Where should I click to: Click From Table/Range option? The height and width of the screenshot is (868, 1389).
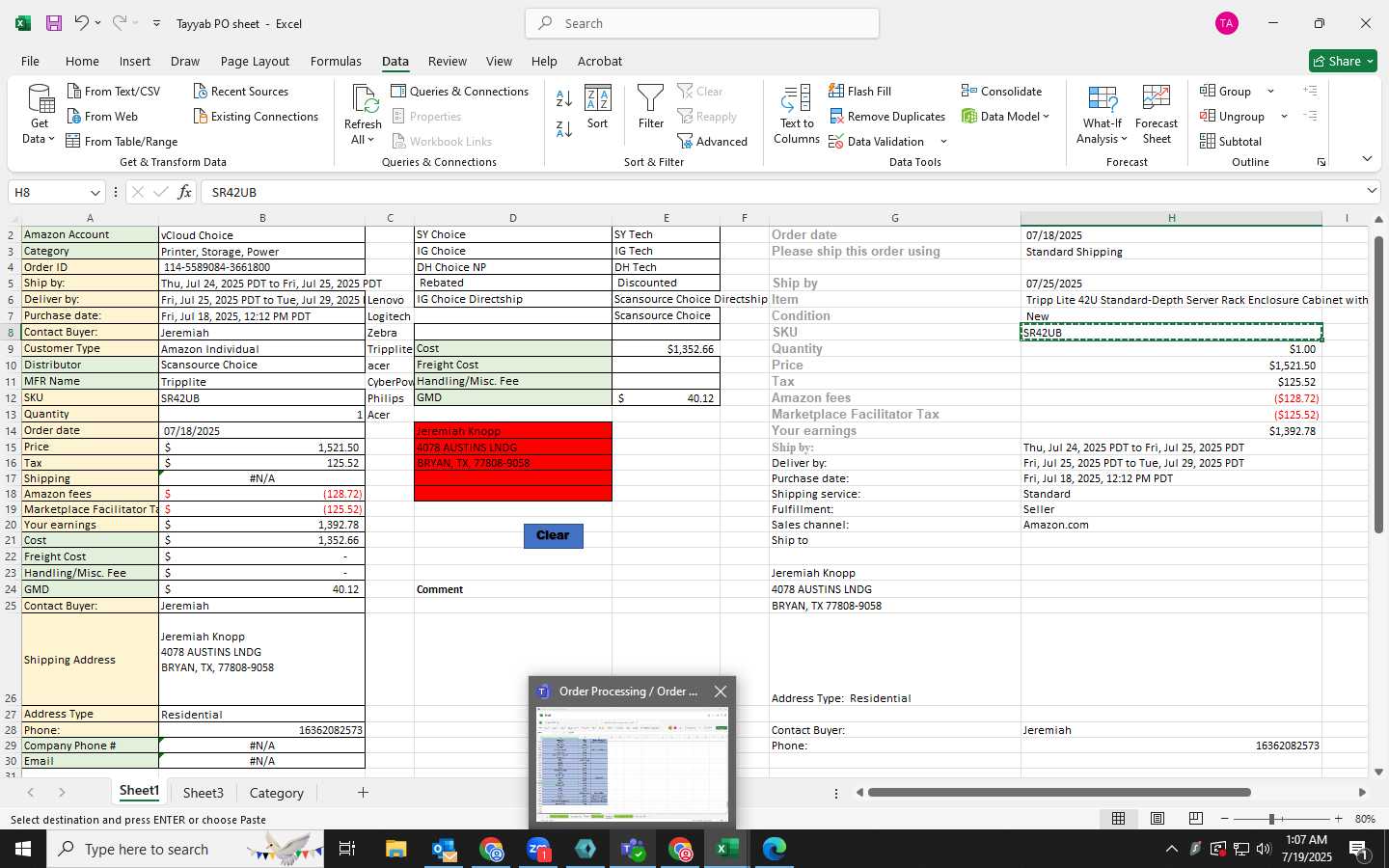122,142
